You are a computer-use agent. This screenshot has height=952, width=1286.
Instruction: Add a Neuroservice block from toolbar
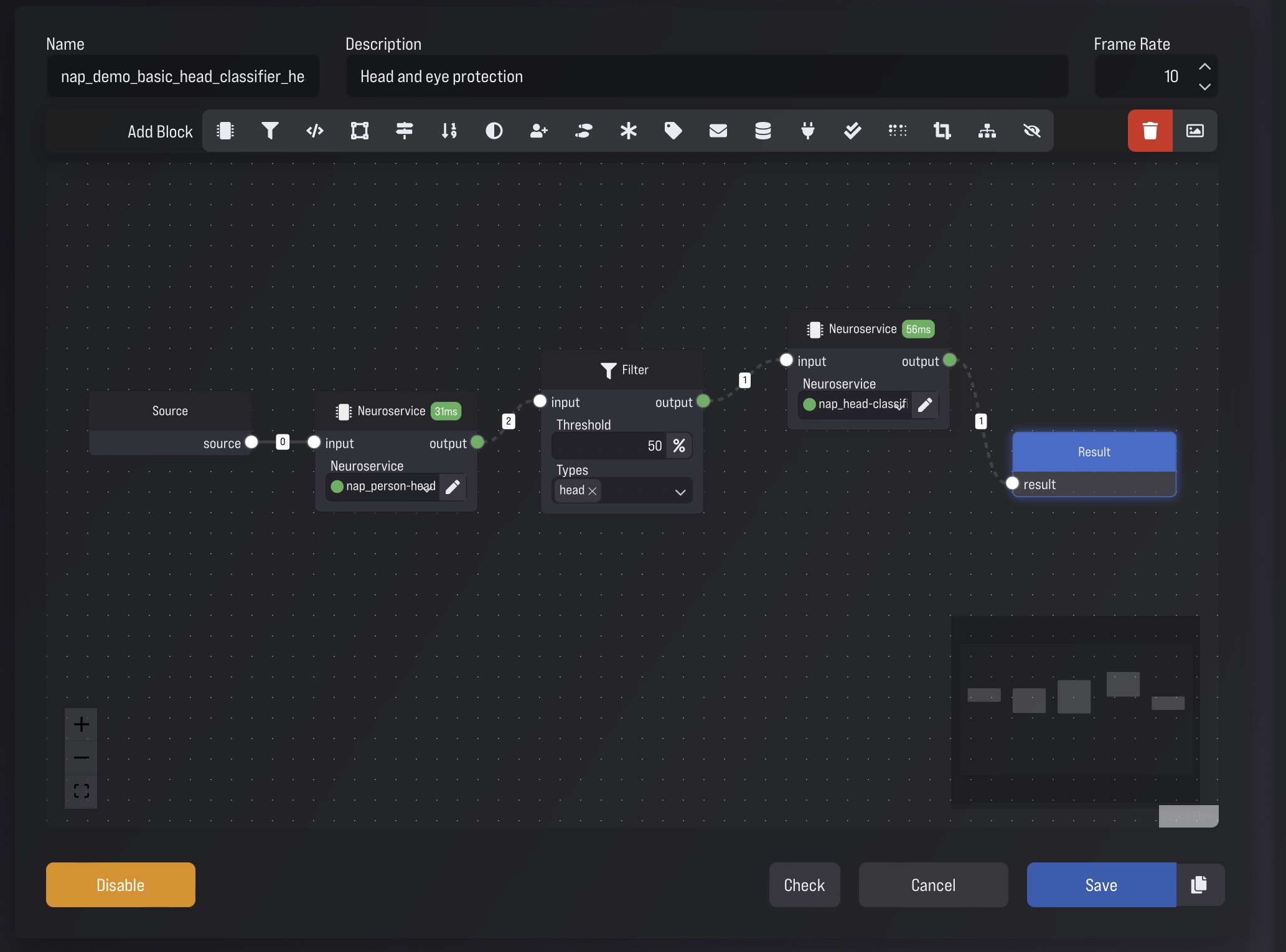click(x=225, y=131)
